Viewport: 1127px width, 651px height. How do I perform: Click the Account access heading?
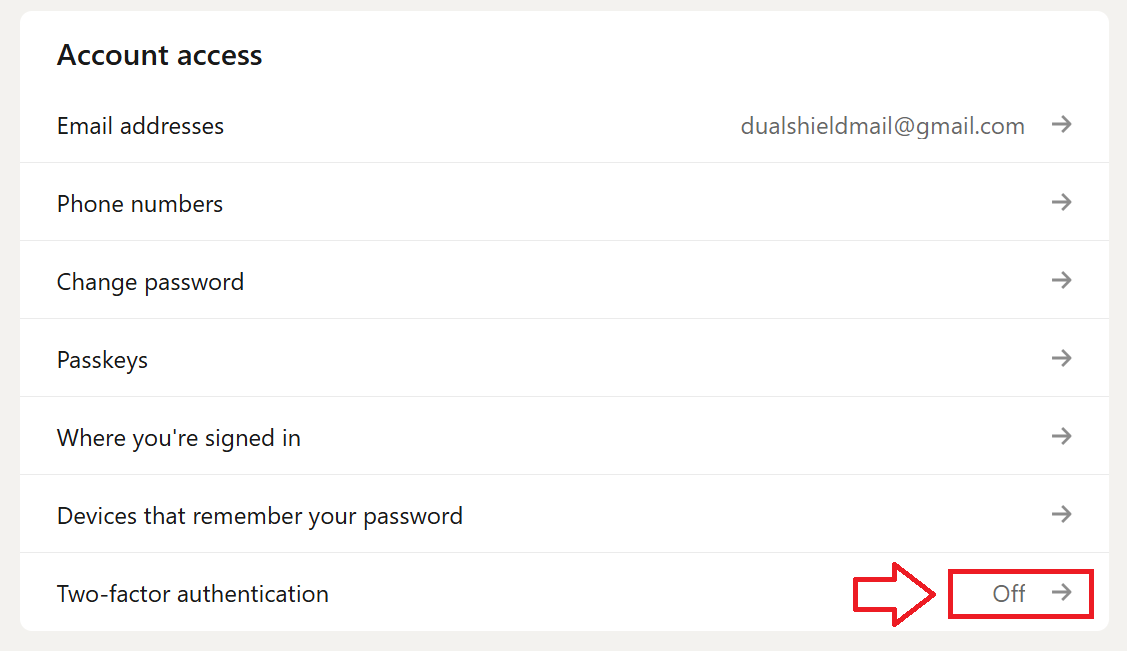click(159, 55)
